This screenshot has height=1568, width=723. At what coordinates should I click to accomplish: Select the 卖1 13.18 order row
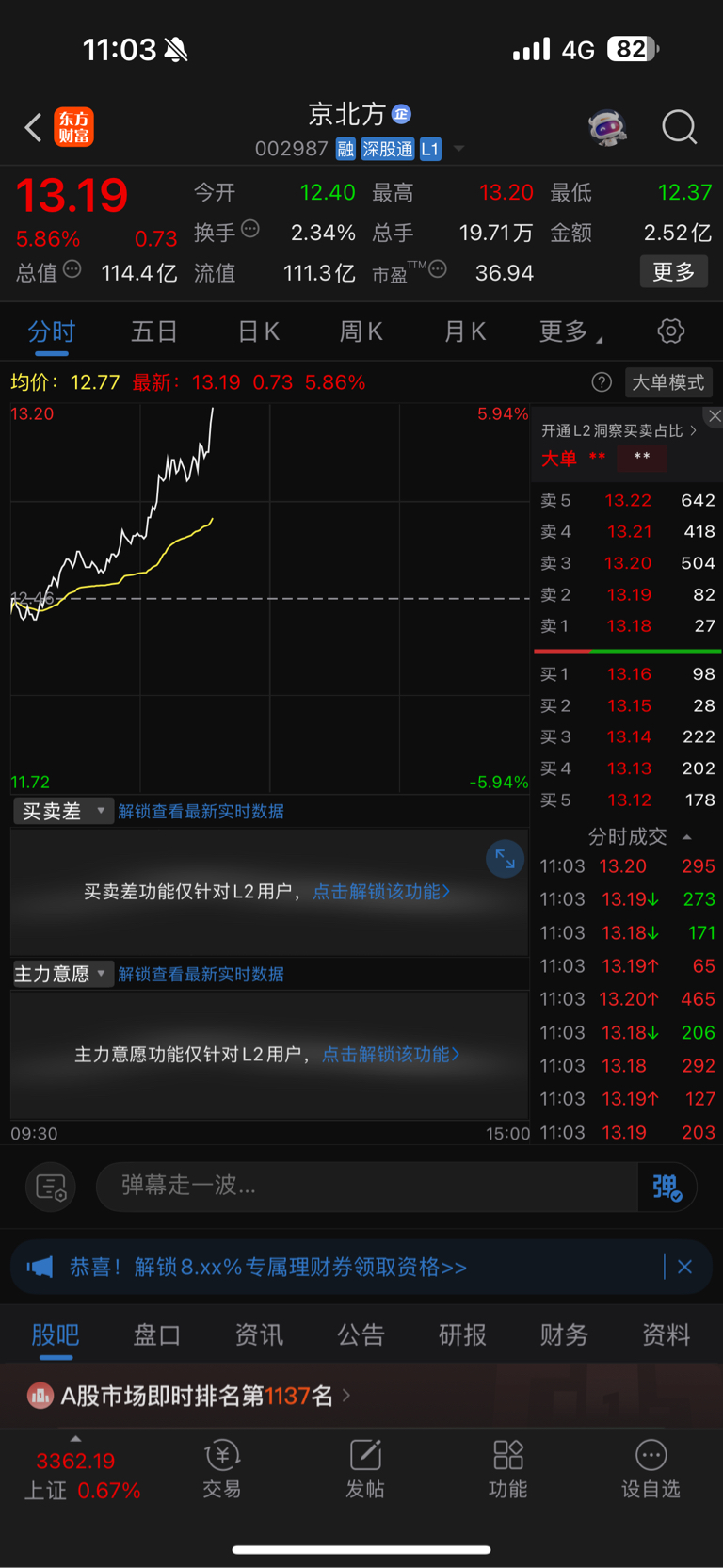click(x=627, y=626)
